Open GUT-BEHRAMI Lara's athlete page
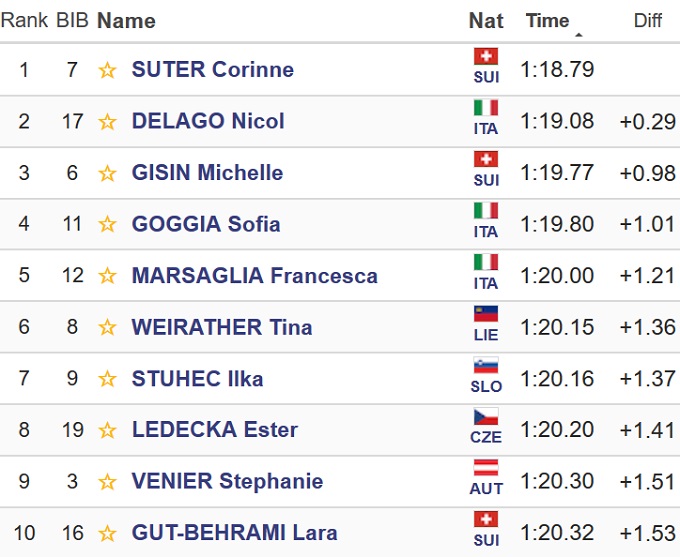This screenshot has width=680, height=557. 234,533
